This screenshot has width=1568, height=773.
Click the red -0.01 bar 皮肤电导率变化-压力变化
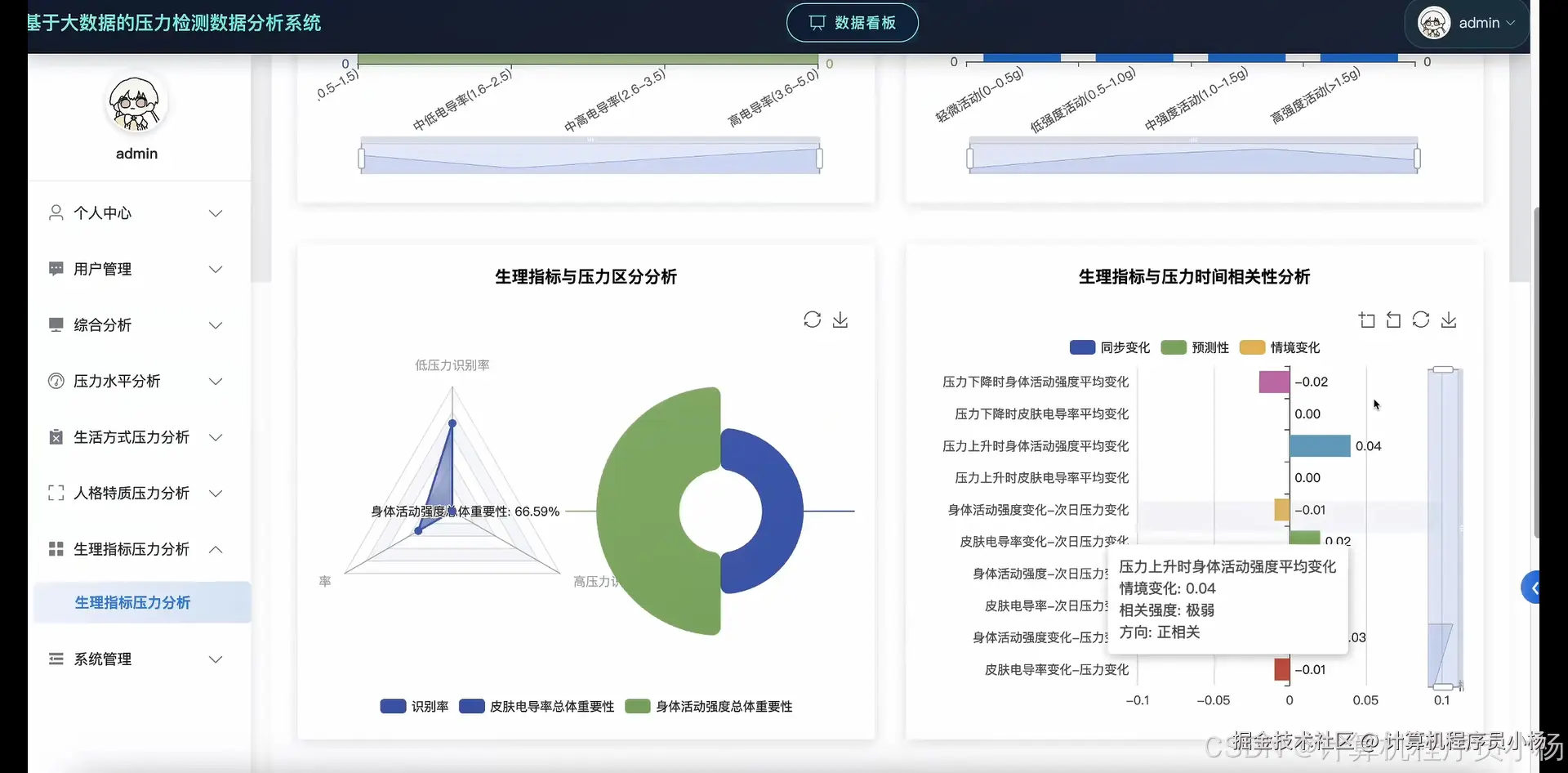coord(1282,669)
